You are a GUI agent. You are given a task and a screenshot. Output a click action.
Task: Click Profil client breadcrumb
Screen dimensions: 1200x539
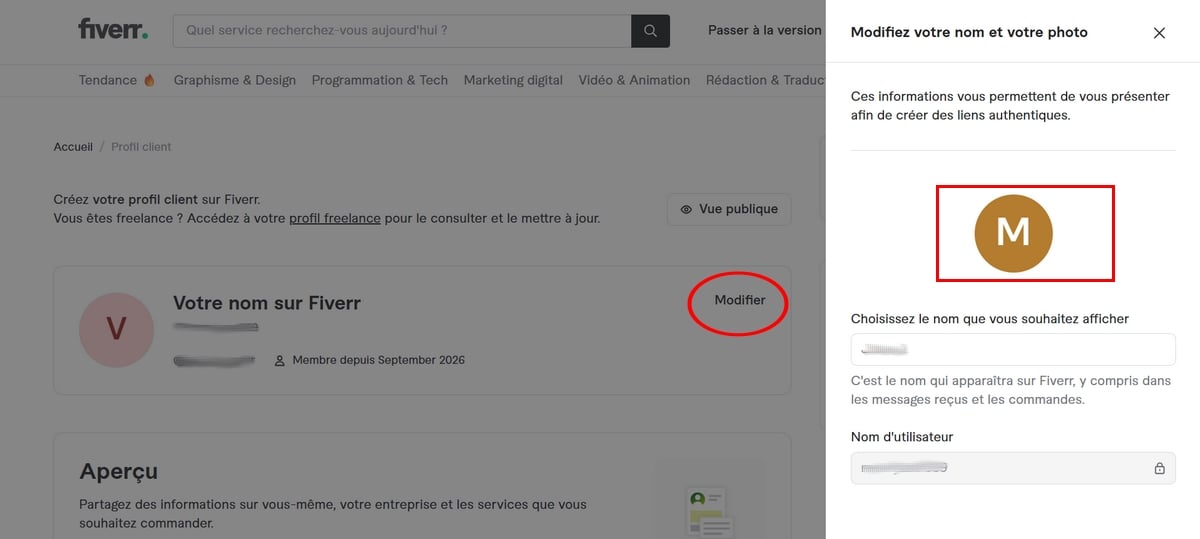141,147
